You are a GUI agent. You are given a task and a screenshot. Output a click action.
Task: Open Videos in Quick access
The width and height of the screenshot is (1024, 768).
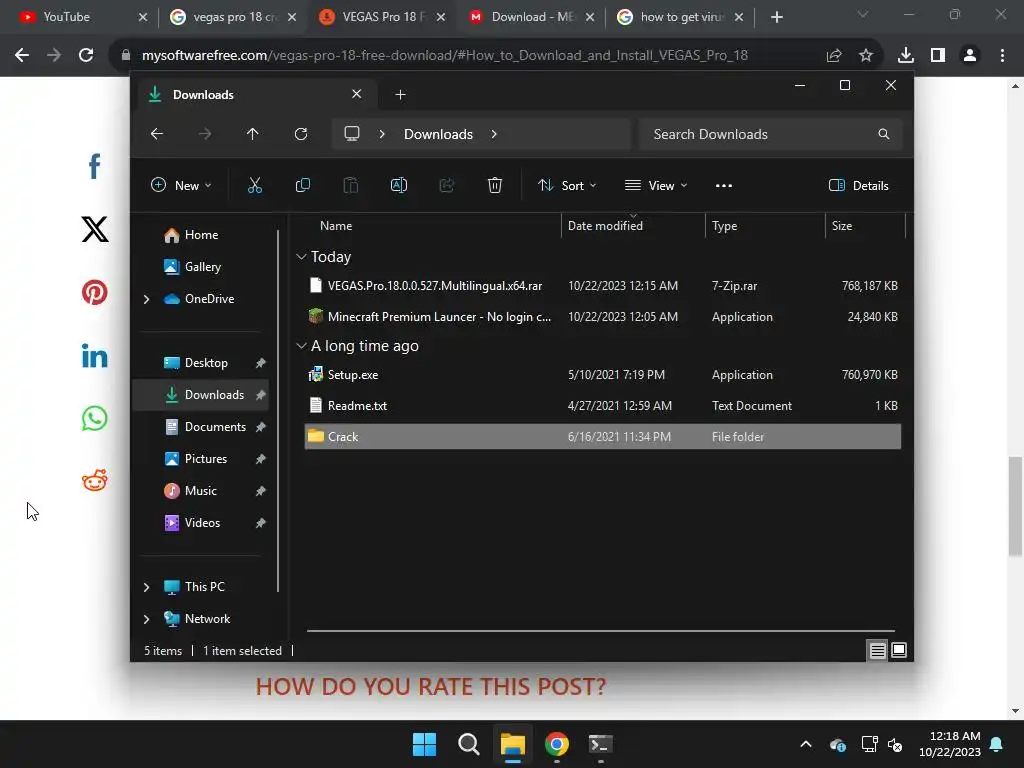click(202, 522)
